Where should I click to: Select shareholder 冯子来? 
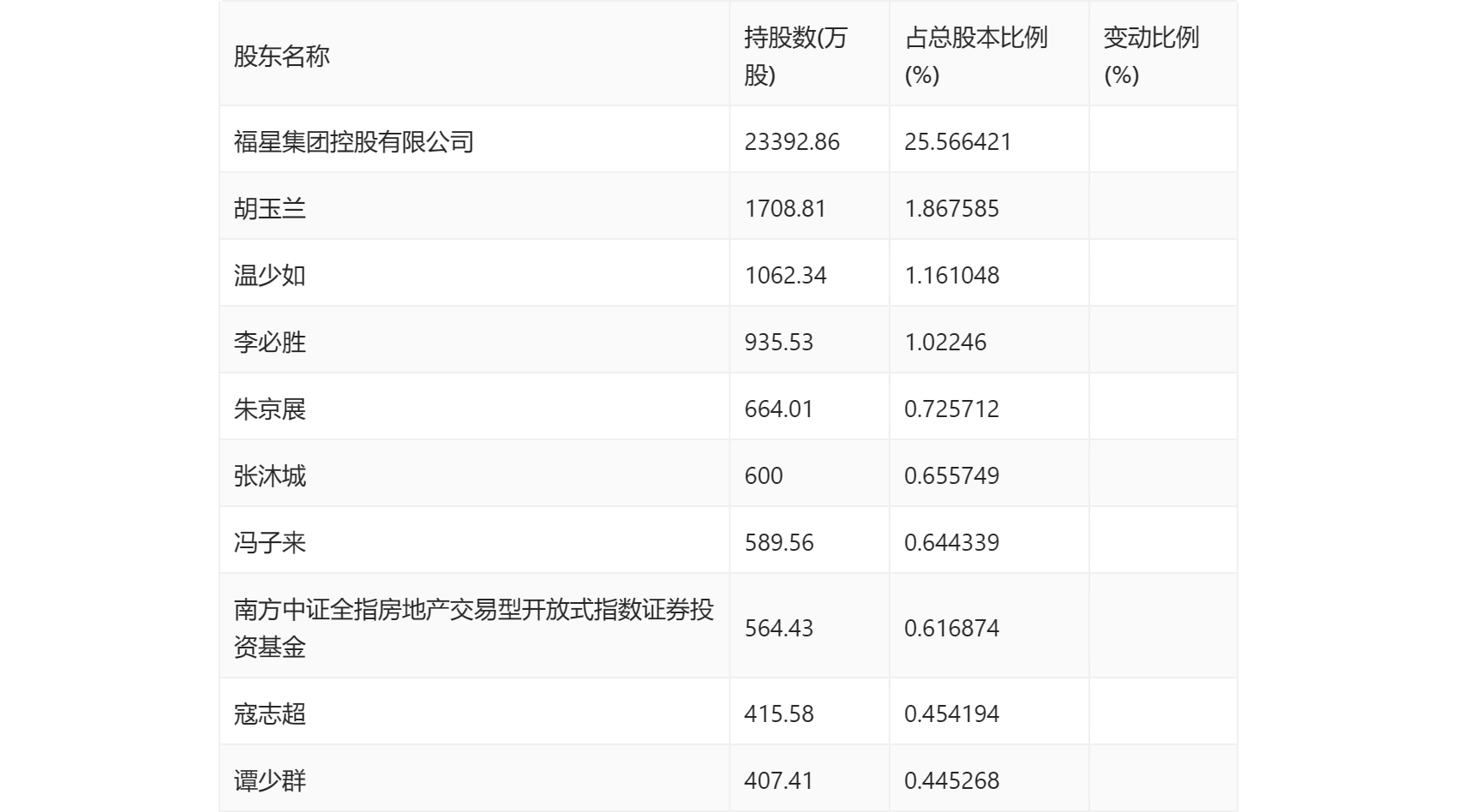click(270, 543)
